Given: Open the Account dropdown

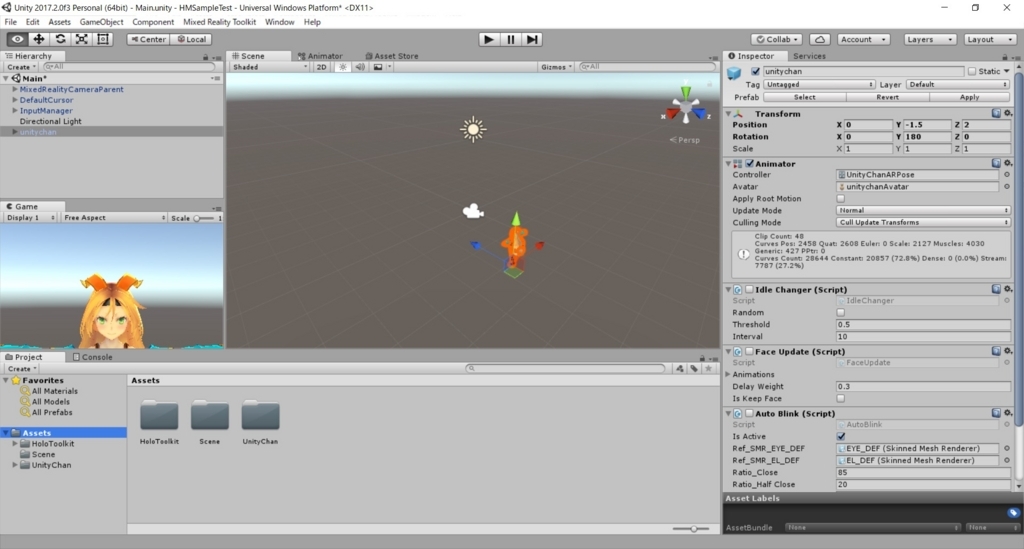Looking at the screenshot, I should click(x=863, y=39).
